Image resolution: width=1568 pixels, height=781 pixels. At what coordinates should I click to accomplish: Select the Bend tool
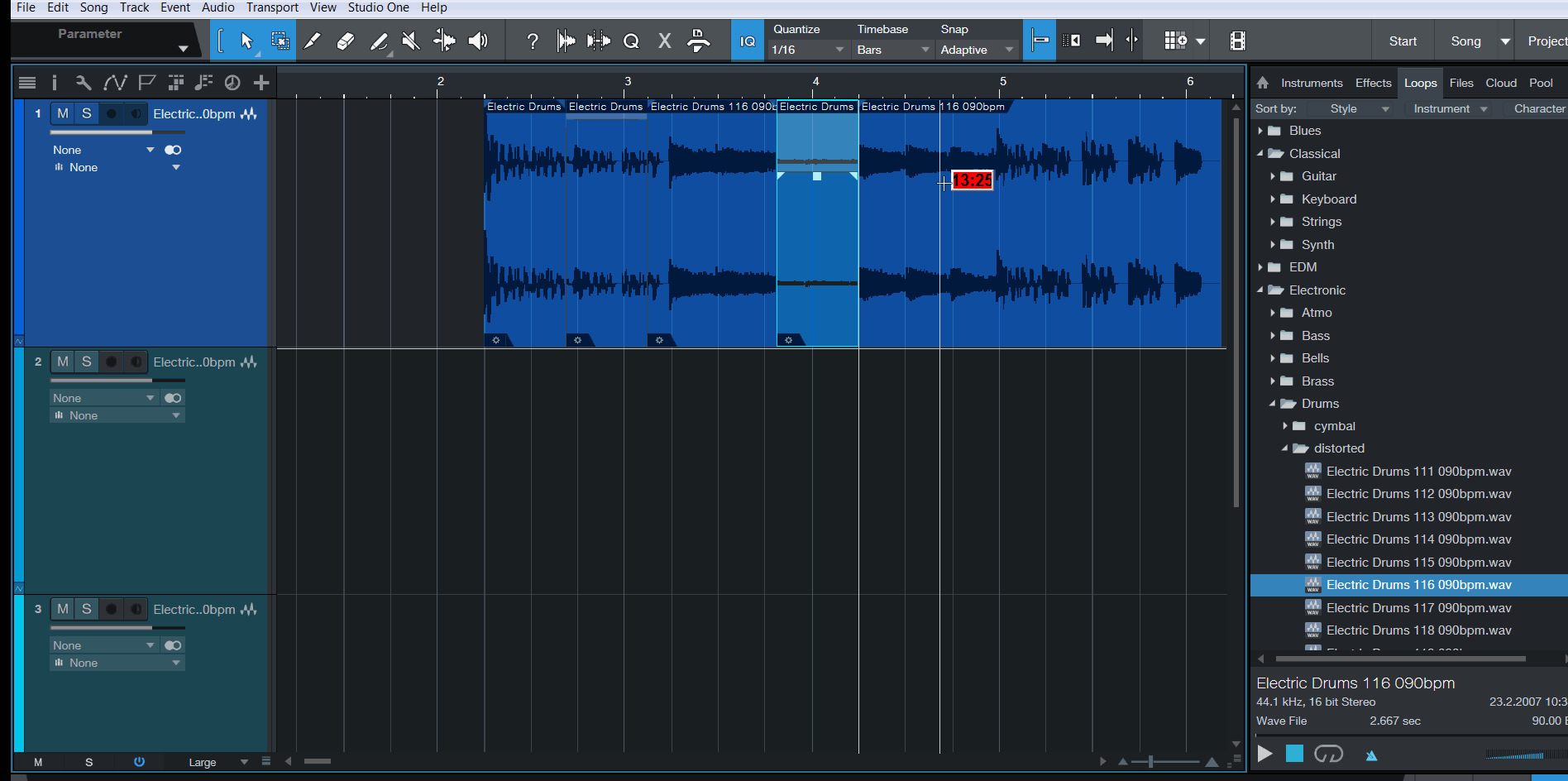[x=444, y=41]
